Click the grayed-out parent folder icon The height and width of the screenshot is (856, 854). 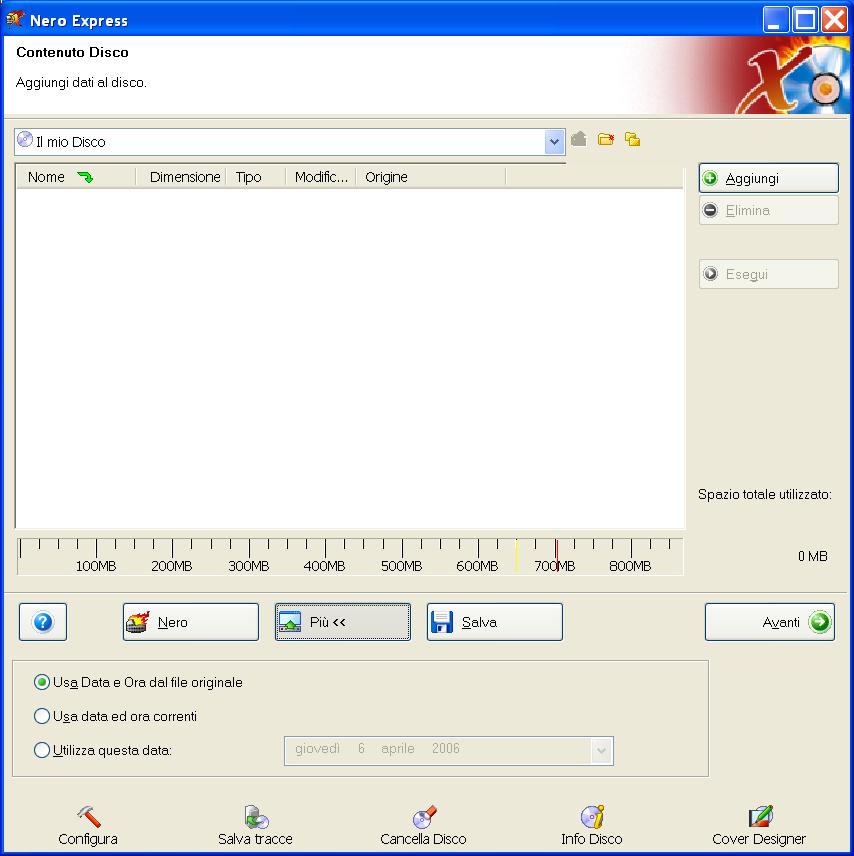point(578,140)
